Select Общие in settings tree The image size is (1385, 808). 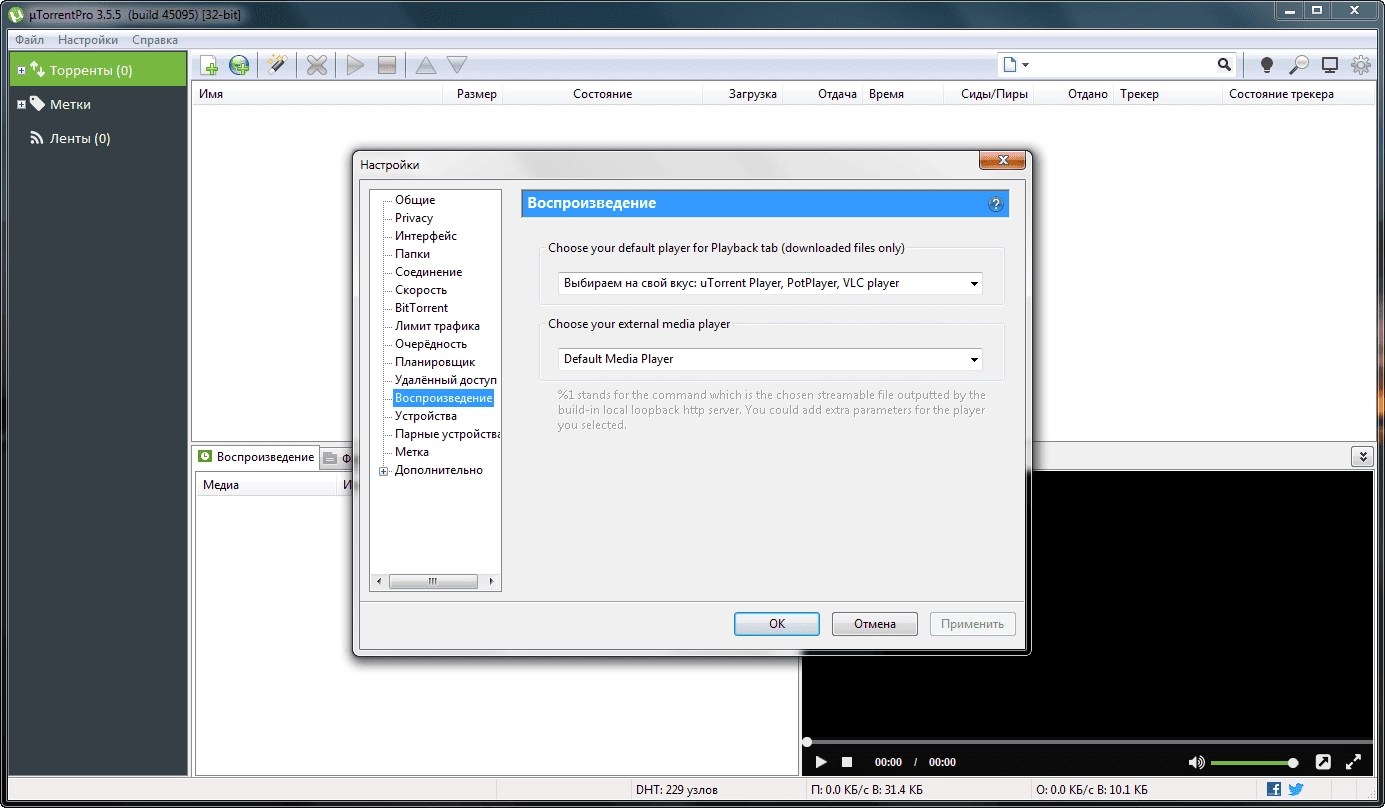[415, 200]
